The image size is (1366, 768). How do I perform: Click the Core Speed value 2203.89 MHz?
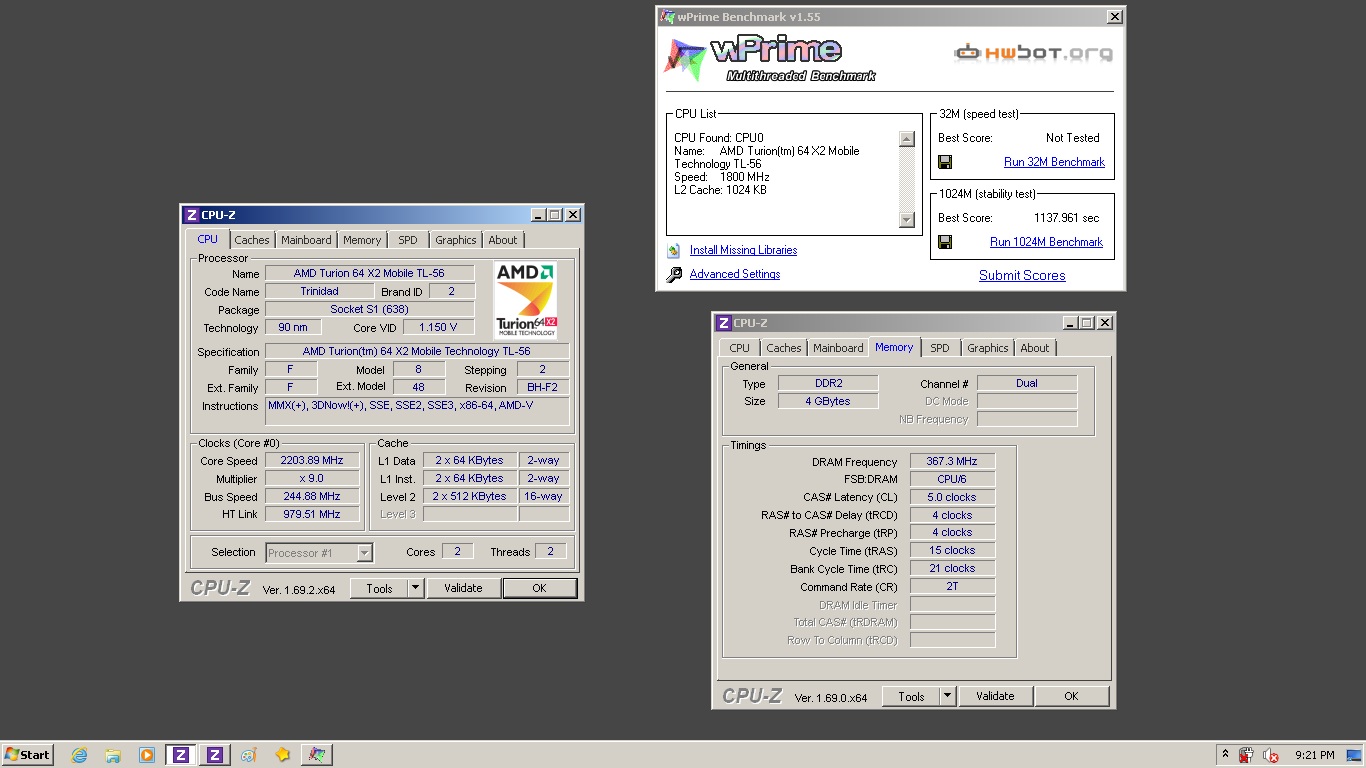[311, 461]
